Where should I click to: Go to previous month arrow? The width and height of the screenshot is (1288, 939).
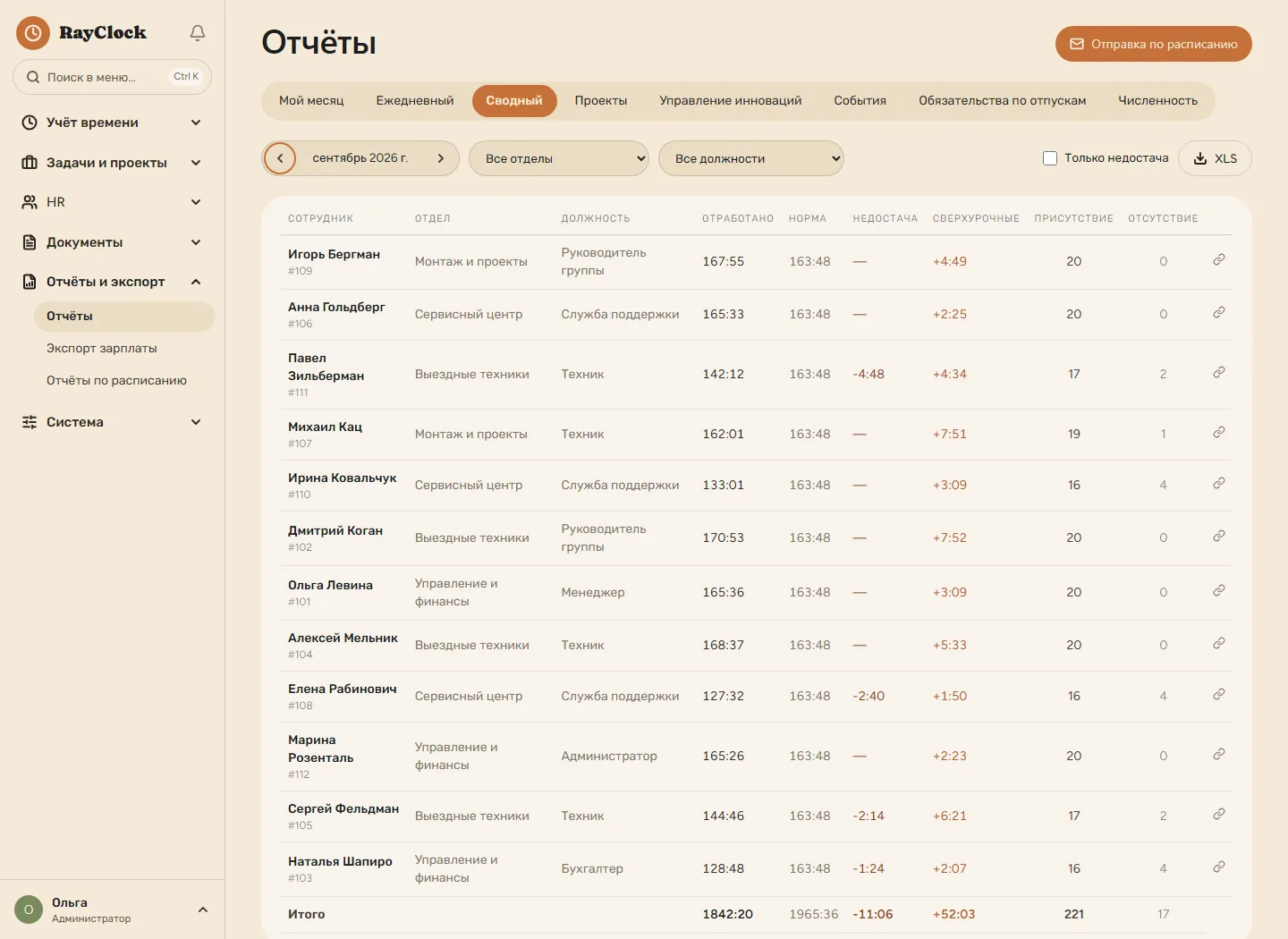(280, 158)
